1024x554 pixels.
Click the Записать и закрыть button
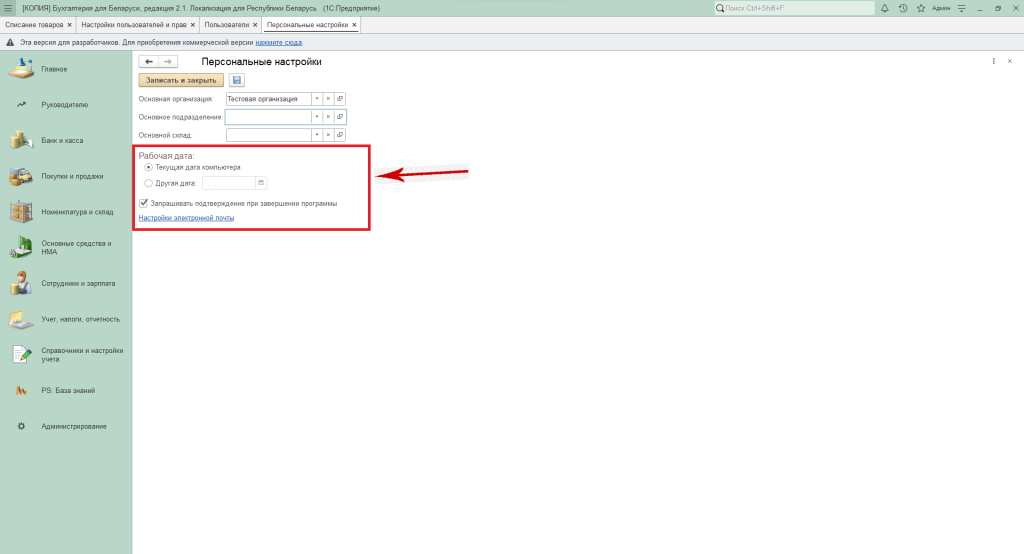(180, 80)
